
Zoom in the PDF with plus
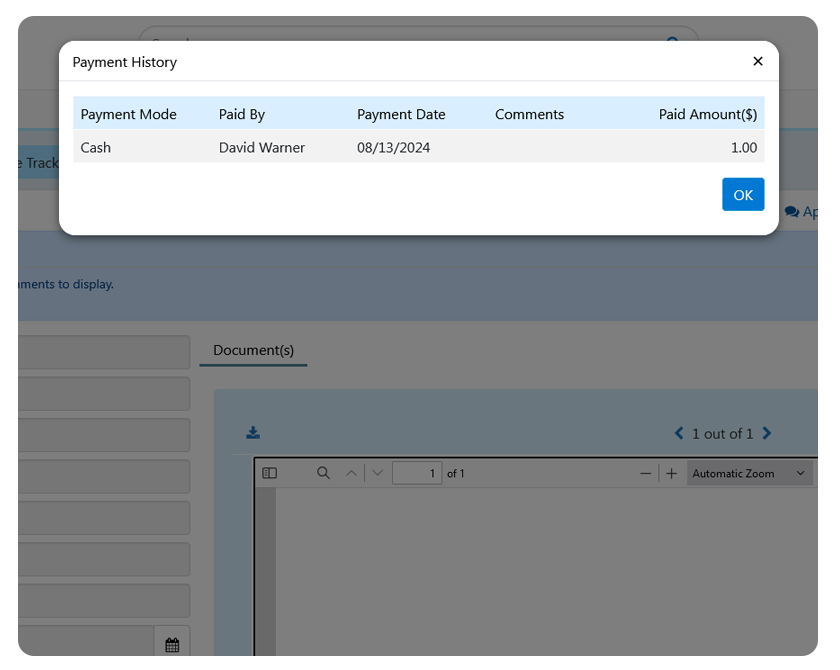coord(672,474)
